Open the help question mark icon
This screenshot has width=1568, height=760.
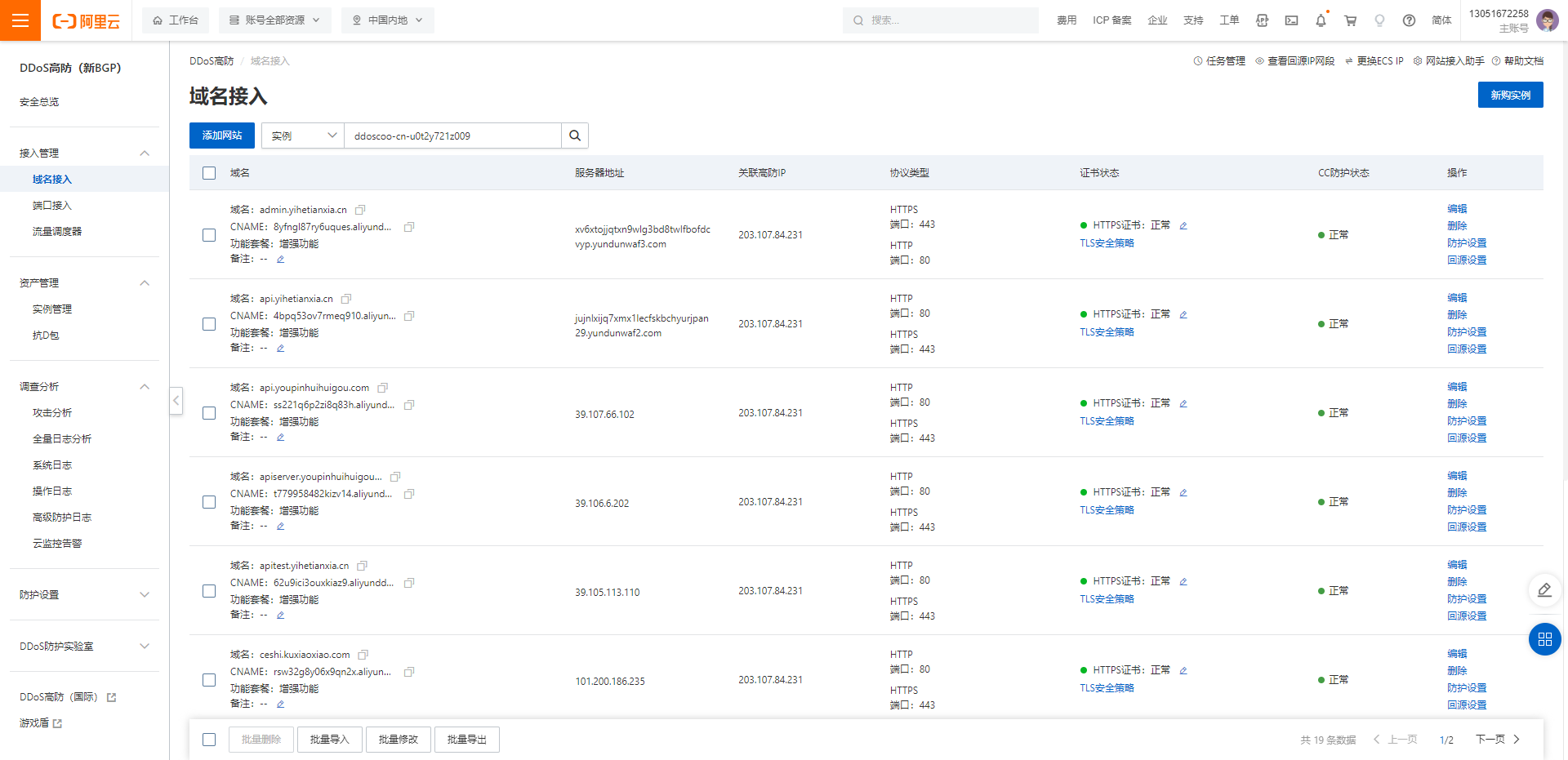click(x=1409, y=20)
